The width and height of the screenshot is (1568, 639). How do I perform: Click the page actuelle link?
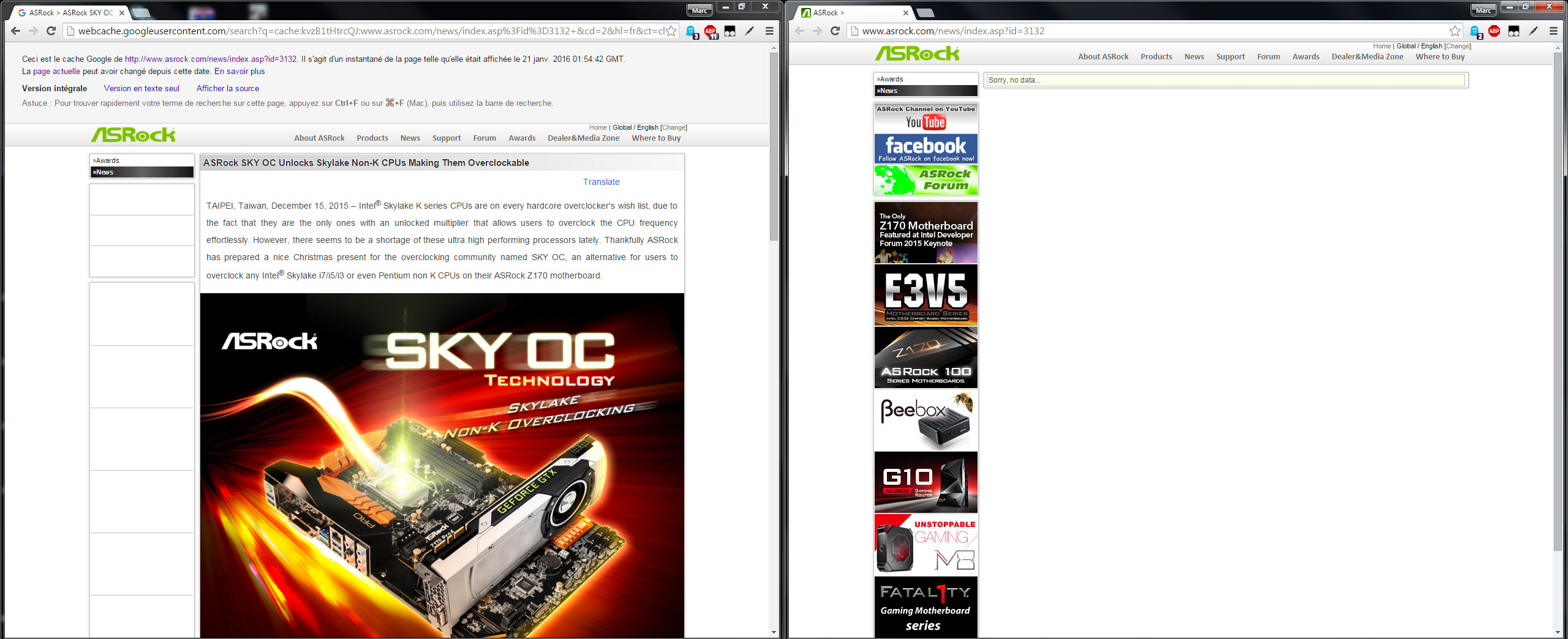(x=56, y=71)
